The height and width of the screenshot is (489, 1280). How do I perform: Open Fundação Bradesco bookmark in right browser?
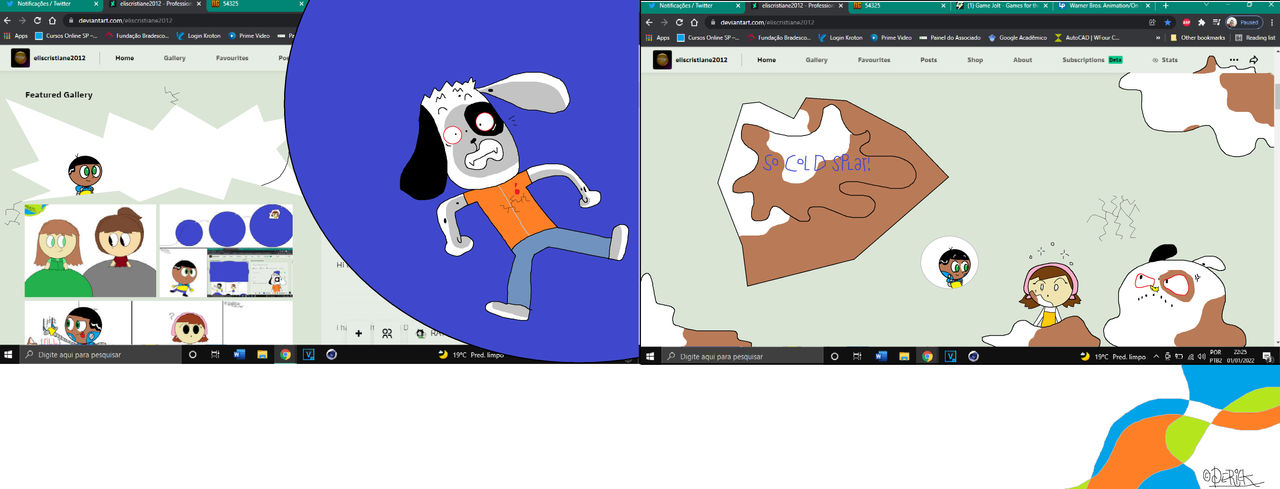778,37
